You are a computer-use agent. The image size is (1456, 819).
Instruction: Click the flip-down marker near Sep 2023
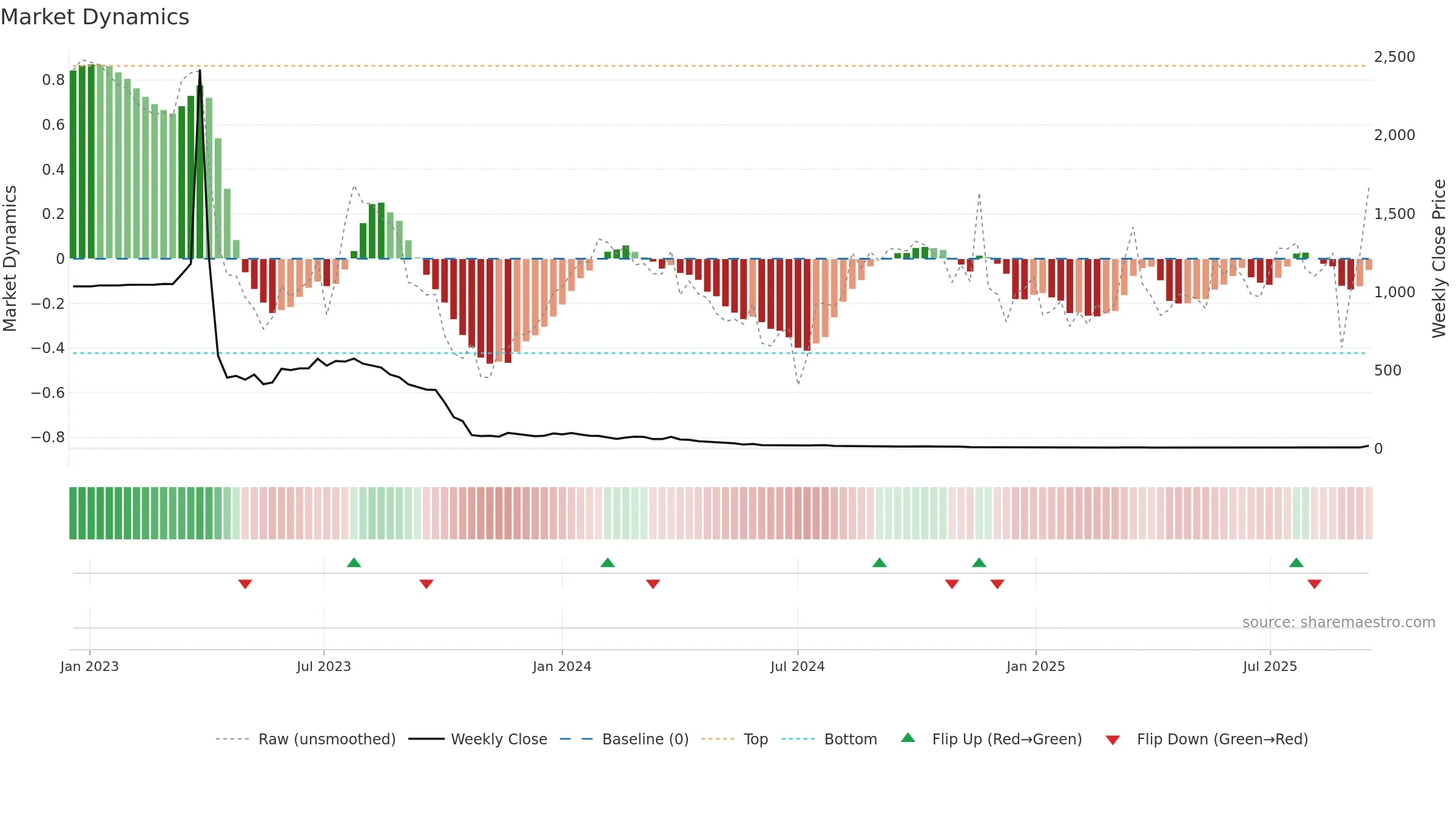click(x=426, y=584)
